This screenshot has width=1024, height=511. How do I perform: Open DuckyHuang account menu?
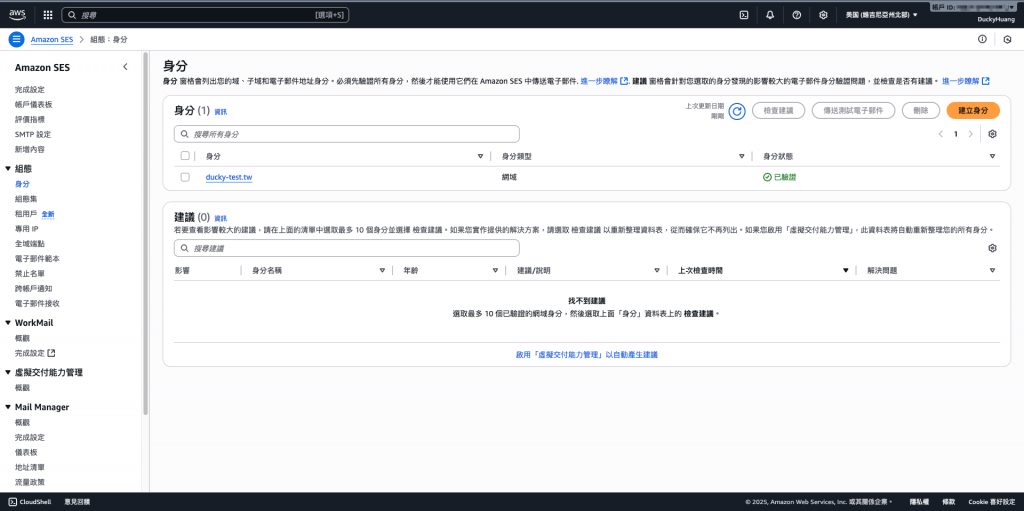click(997, 19)
